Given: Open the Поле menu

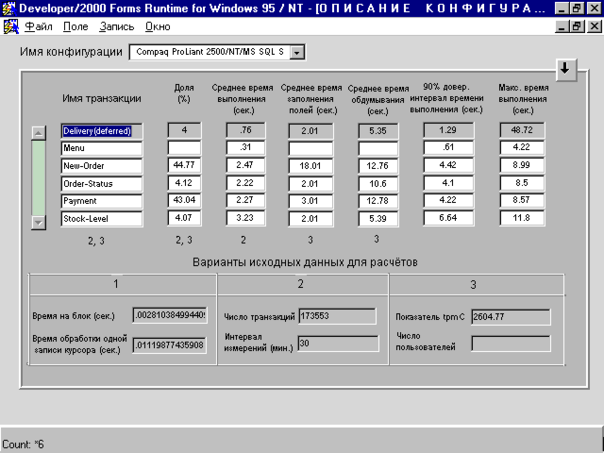Looking at the screenshot, I should tap(75, 24).
